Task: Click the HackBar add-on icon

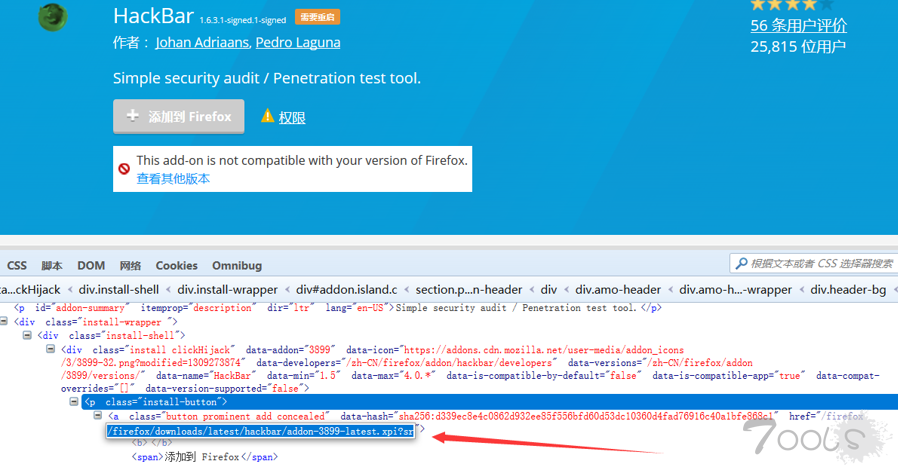Action: click(x=53, y=17)
